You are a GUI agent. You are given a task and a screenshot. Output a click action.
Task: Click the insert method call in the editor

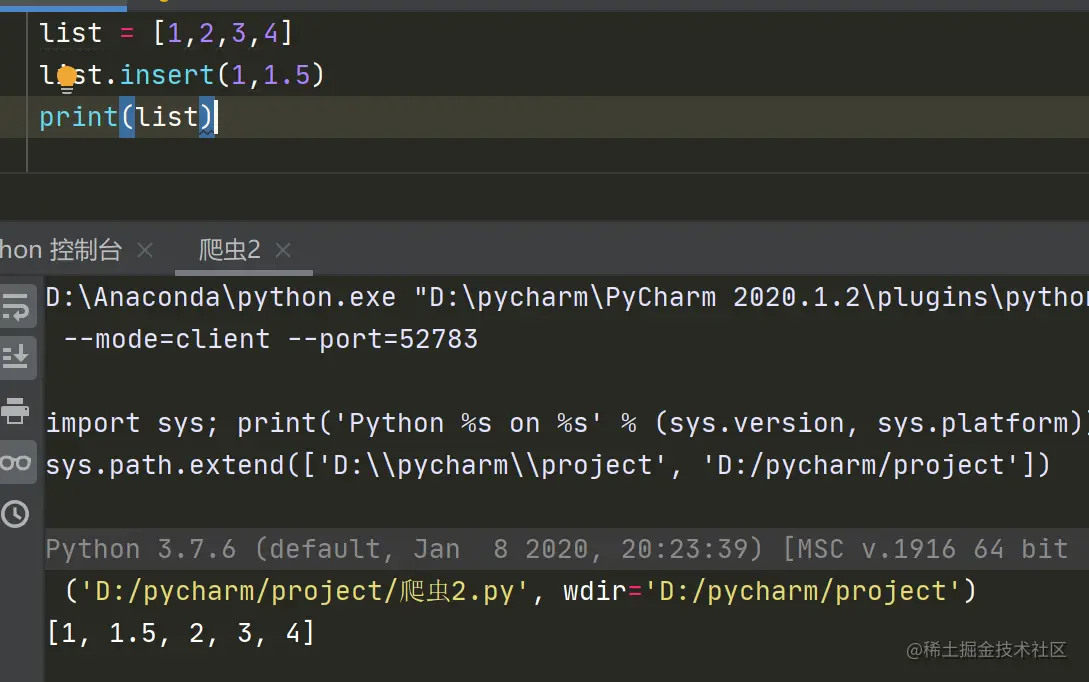(167, 74)
